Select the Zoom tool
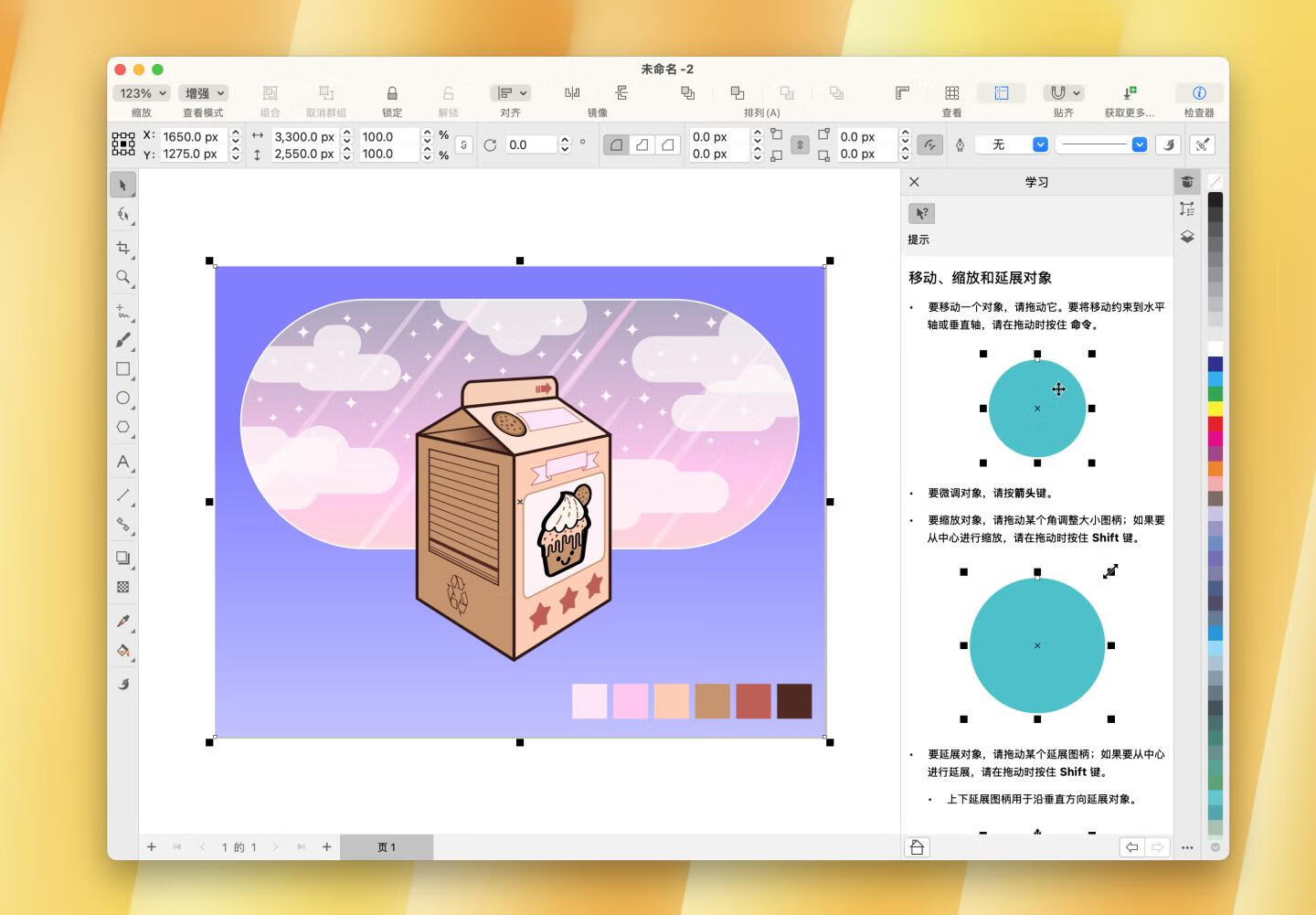Image resolution: width=1316 pixels, height=915 pixels. (123, 278)
